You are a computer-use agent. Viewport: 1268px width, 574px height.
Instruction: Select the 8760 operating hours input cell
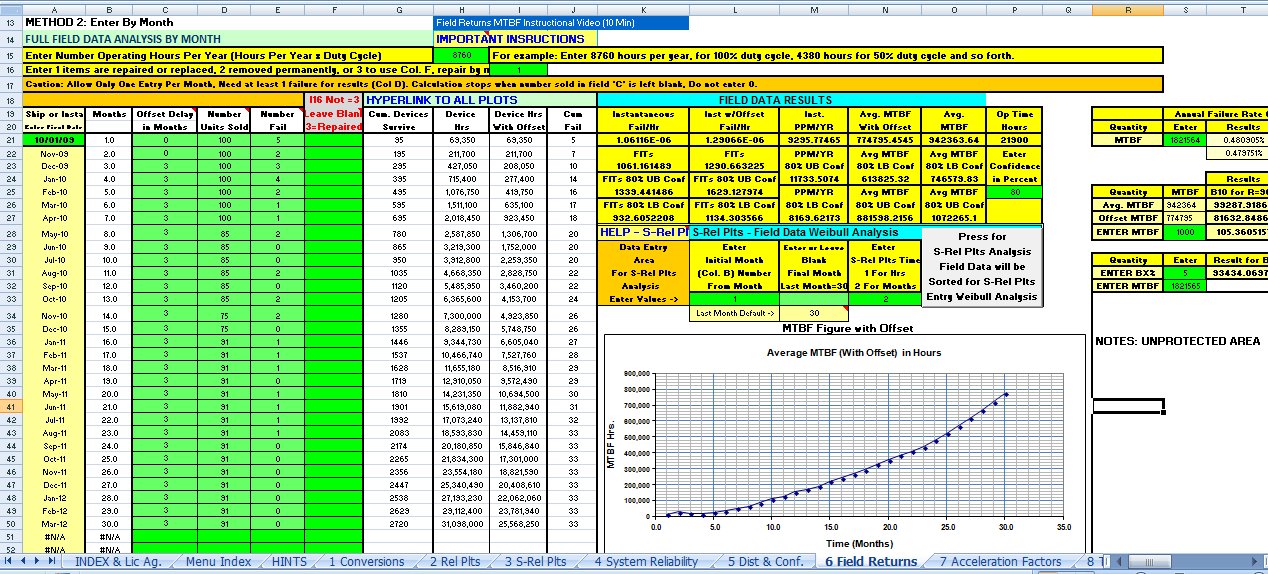(x=461, y=55)
